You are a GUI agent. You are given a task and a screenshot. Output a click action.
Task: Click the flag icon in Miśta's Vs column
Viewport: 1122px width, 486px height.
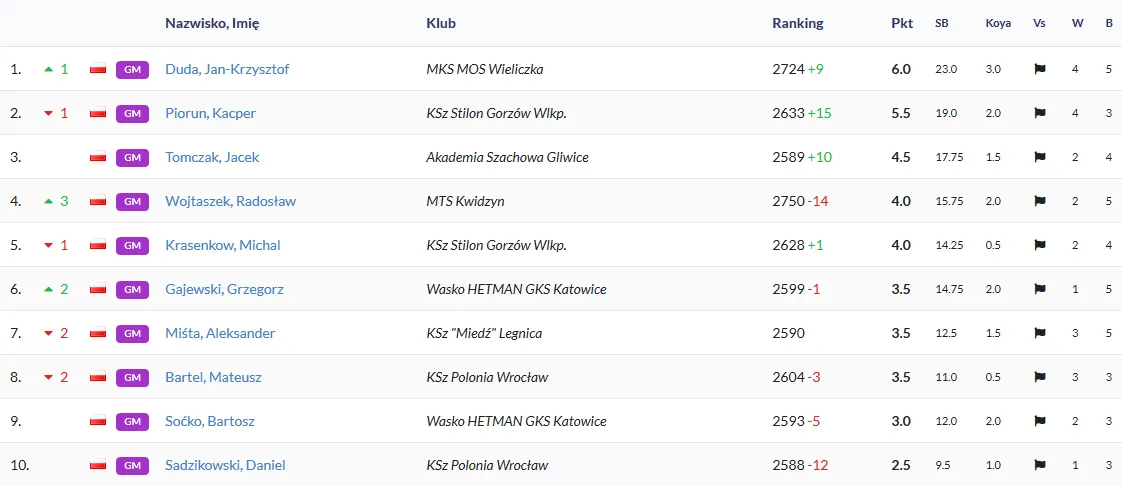coord(1040,333)
